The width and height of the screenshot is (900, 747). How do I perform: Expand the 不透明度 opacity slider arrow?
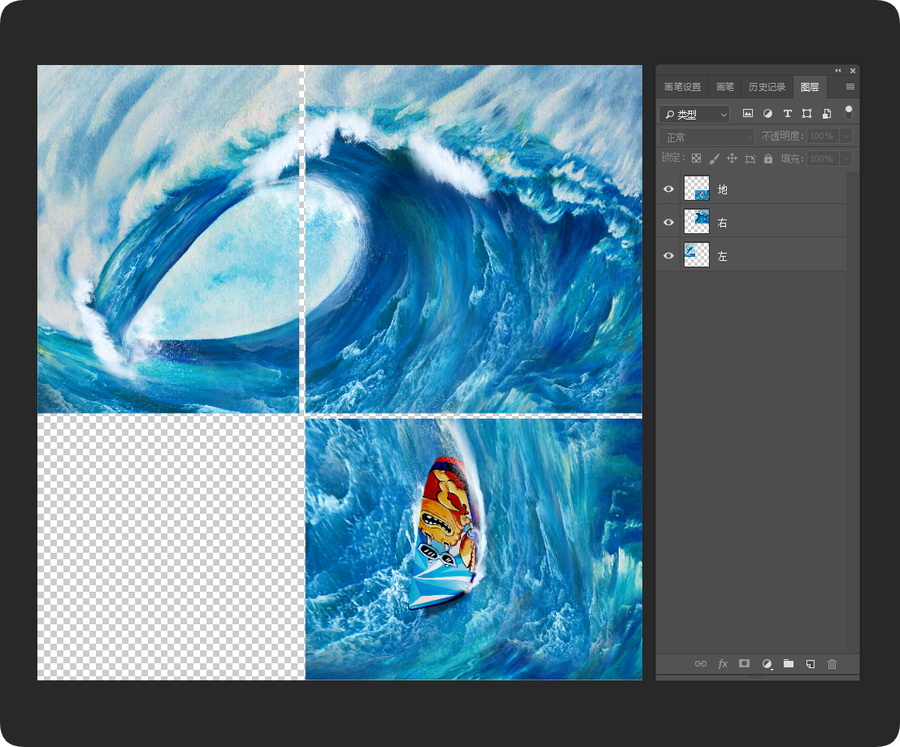point(846,136)
